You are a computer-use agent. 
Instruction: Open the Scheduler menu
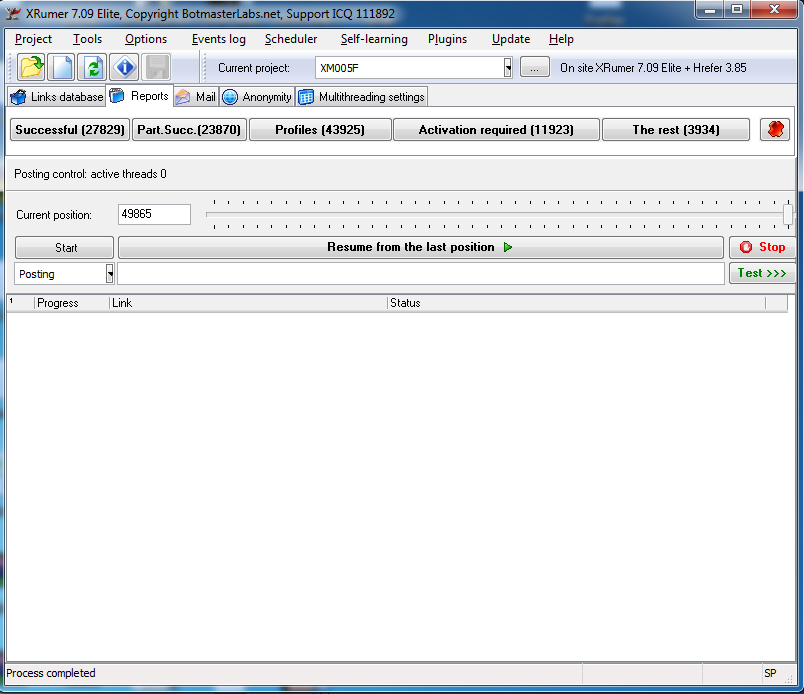coord(291,39)
